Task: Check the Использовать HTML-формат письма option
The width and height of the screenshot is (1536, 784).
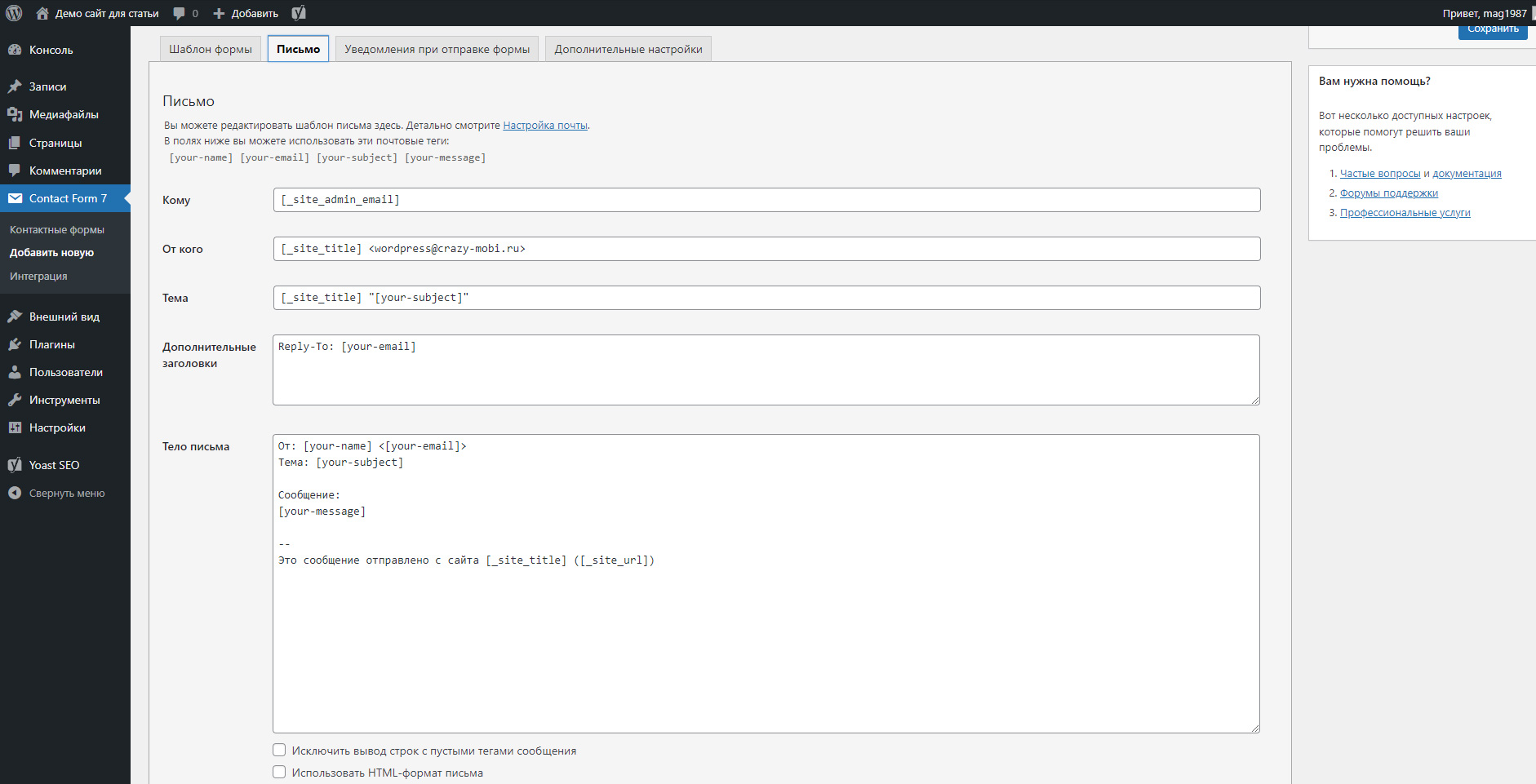Action: coord(279,773)
